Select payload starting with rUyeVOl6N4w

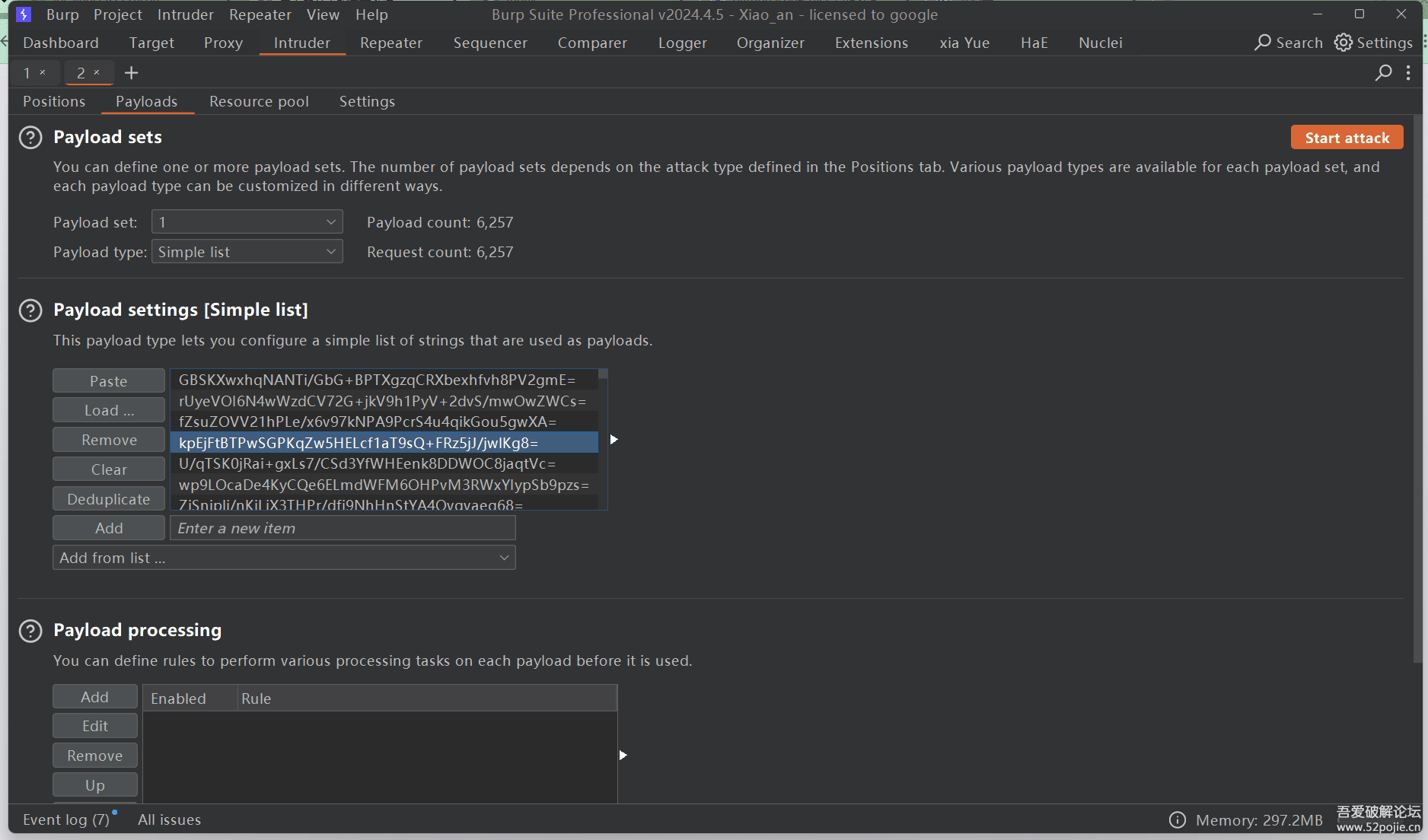click(384, 401)
